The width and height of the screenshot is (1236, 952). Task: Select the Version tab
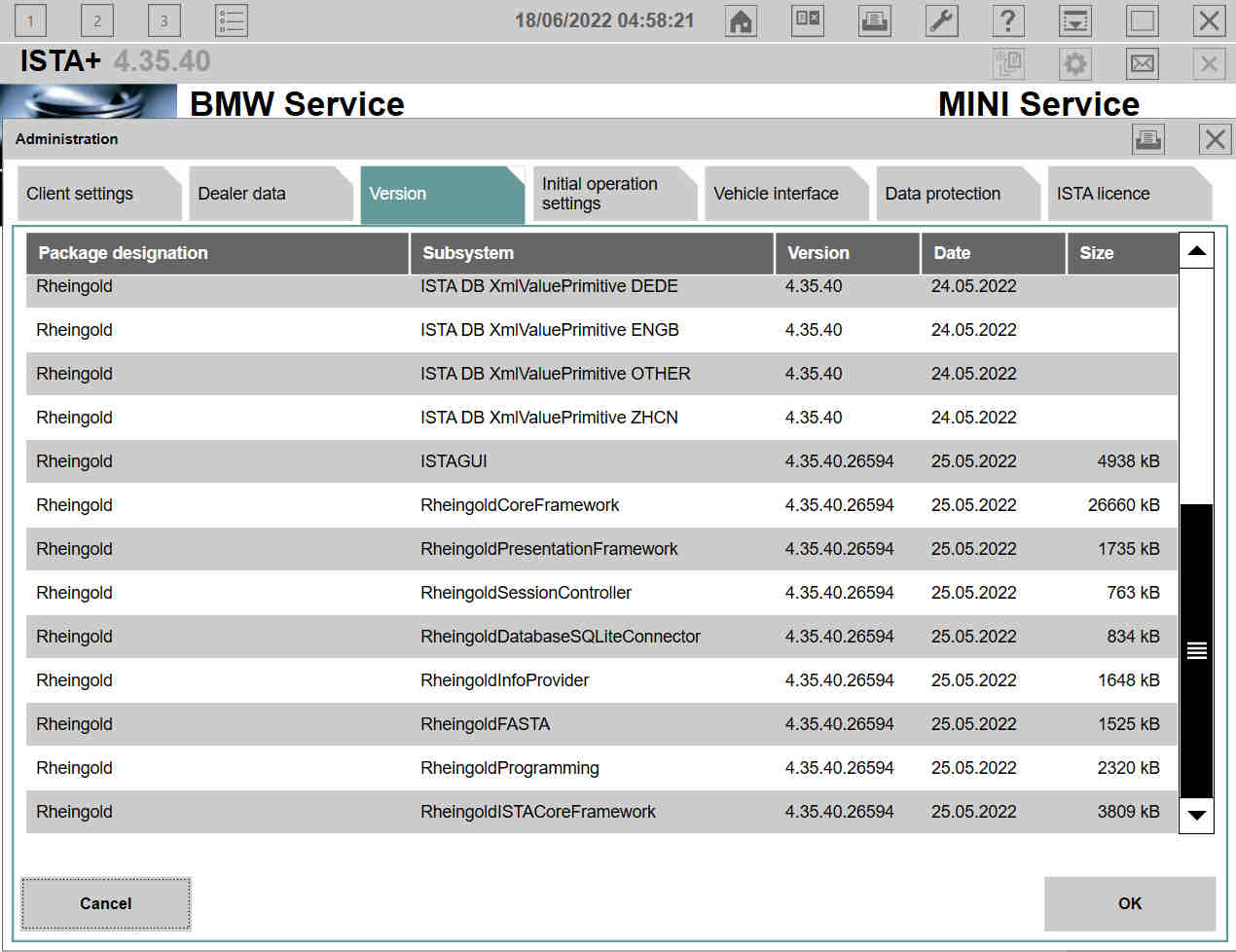click(x=442, y=194)
